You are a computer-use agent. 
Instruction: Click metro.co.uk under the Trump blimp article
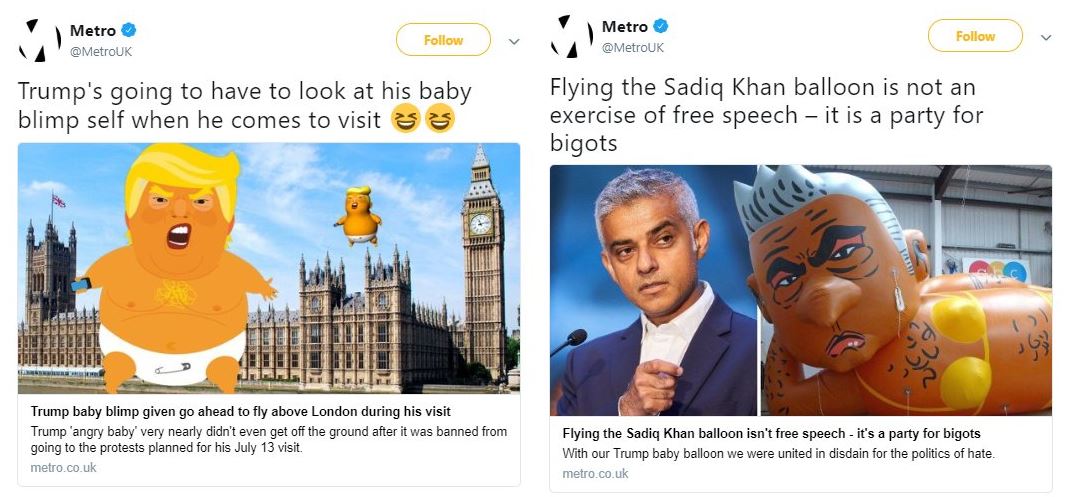tap(63, 467)
